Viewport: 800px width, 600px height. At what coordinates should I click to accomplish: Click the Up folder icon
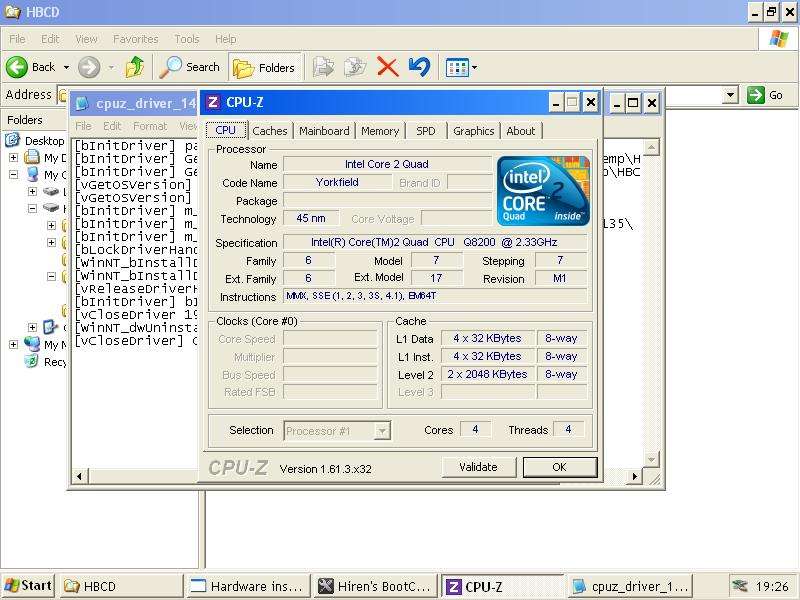tap(135, 67)
